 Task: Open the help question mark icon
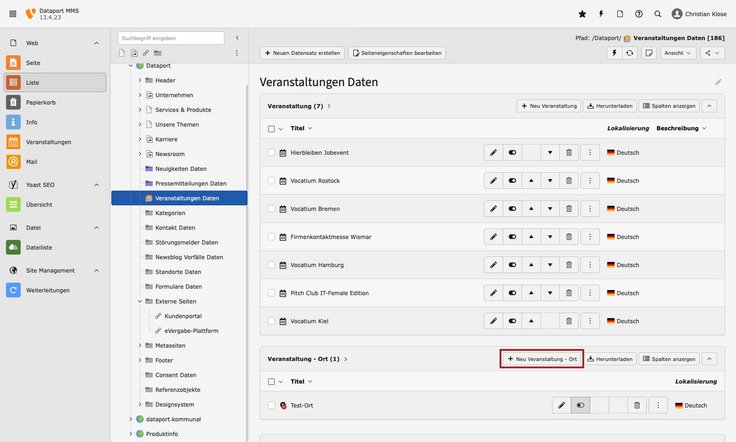pos(639,14)
